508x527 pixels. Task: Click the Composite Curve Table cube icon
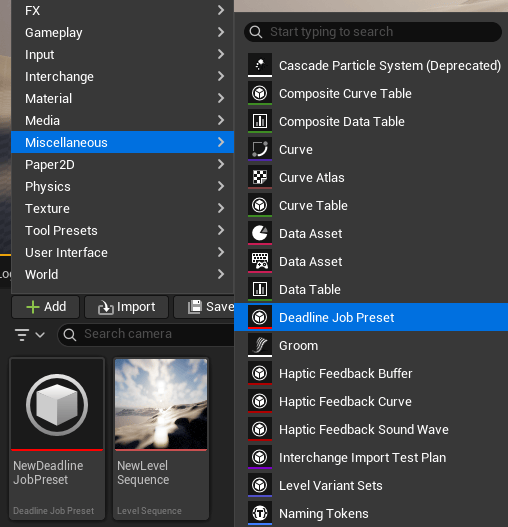pos(260,93)
